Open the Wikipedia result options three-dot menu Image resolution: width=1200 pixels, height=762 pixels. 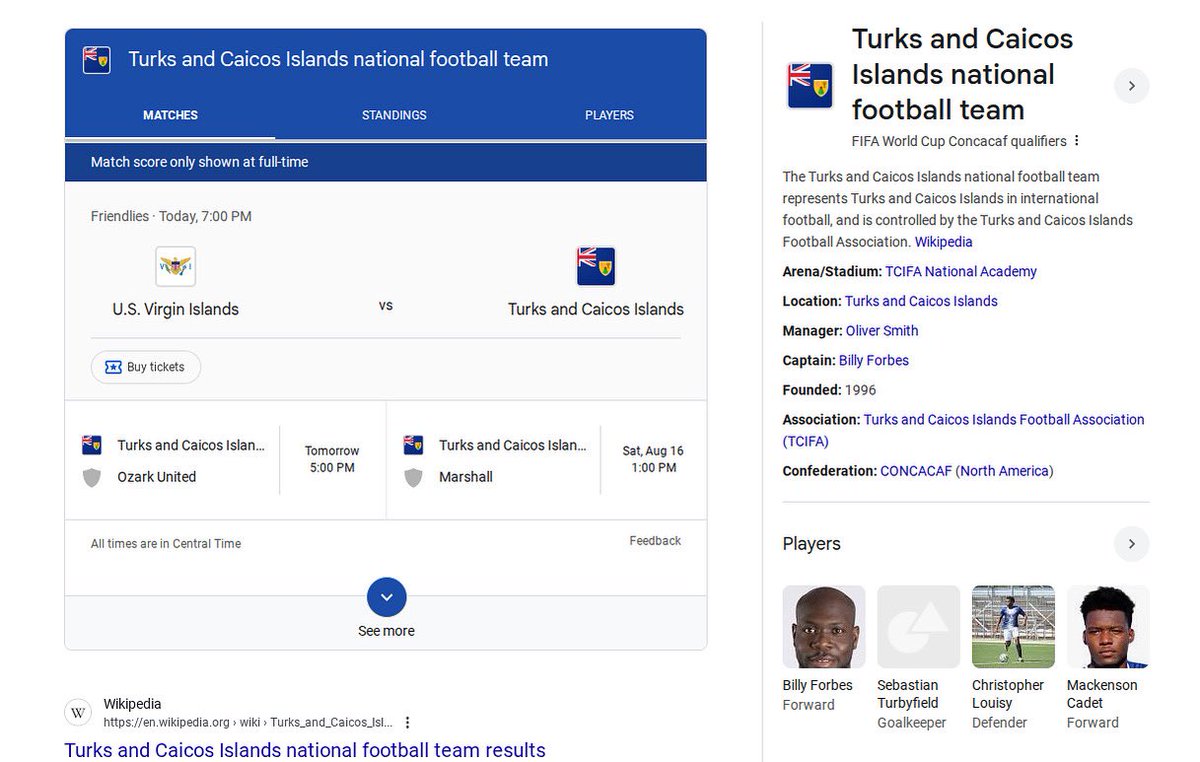(x=407, y=722)
